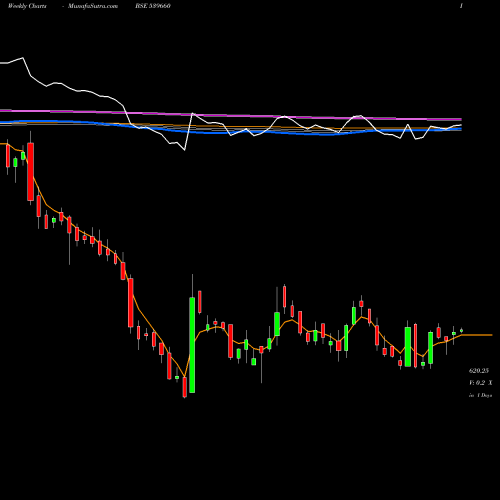Click the 'Weekly Charts' title text
Screen dimensions: 500x500
click(x=27, y=6)
